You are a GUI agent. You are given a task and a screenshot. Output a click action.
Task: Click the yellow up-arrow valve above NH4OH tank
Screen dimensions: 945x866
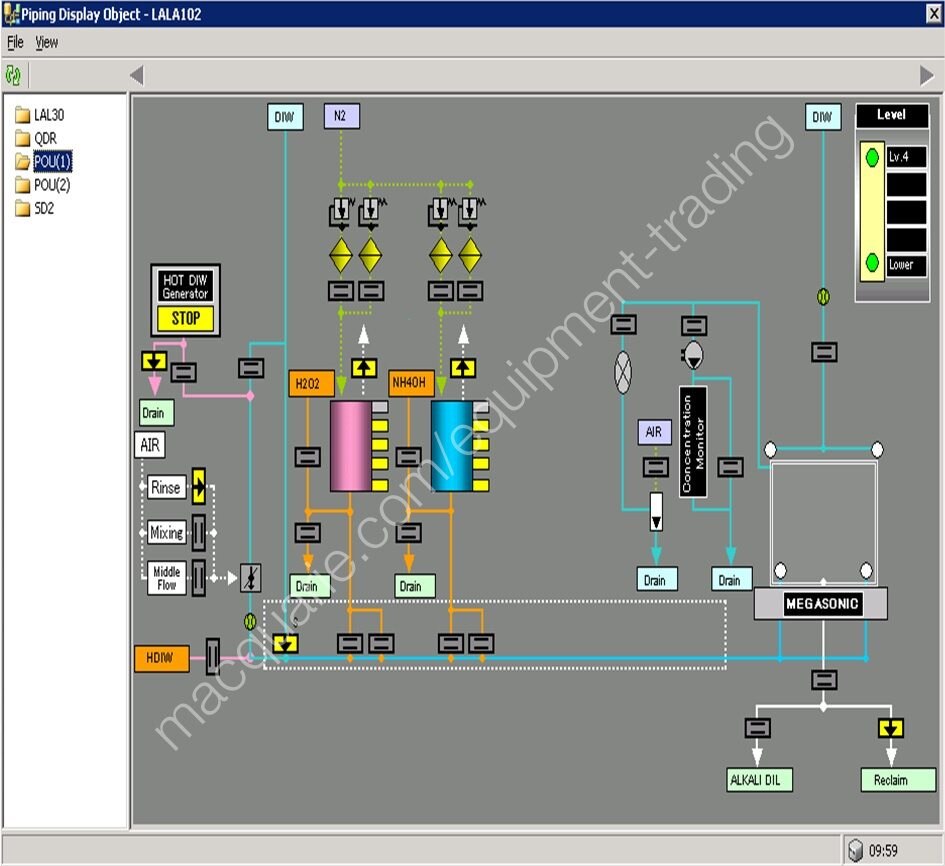click(463, 368)
